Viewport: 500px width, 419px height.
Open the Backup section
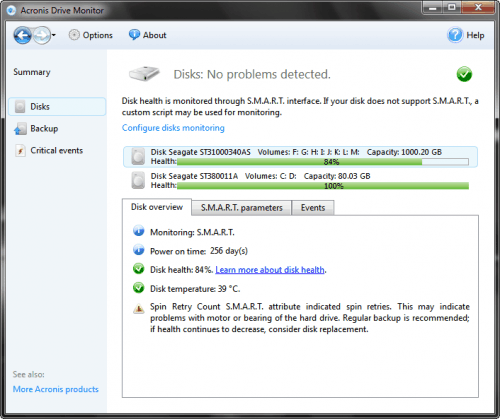point(44,129)
